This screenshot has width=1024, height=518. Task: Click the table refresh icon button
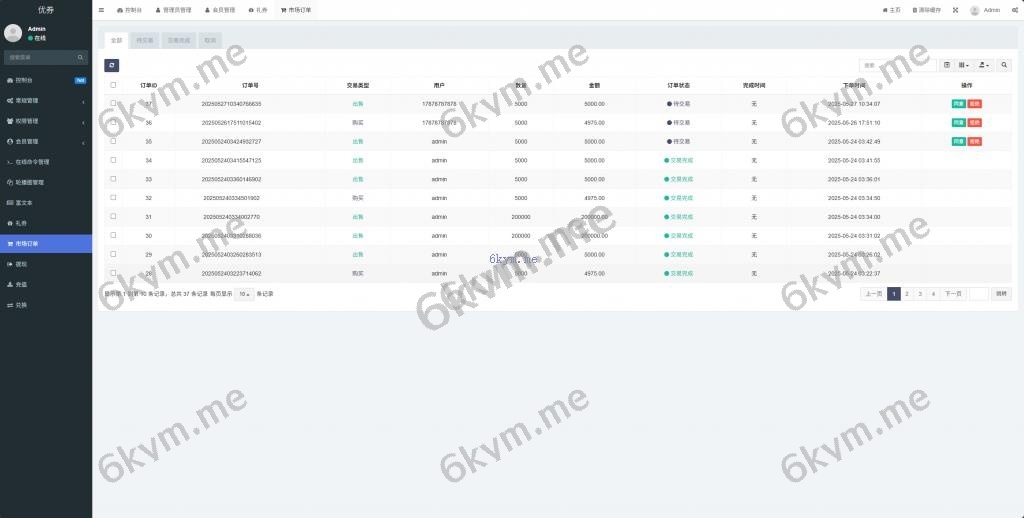pos(112,65)
